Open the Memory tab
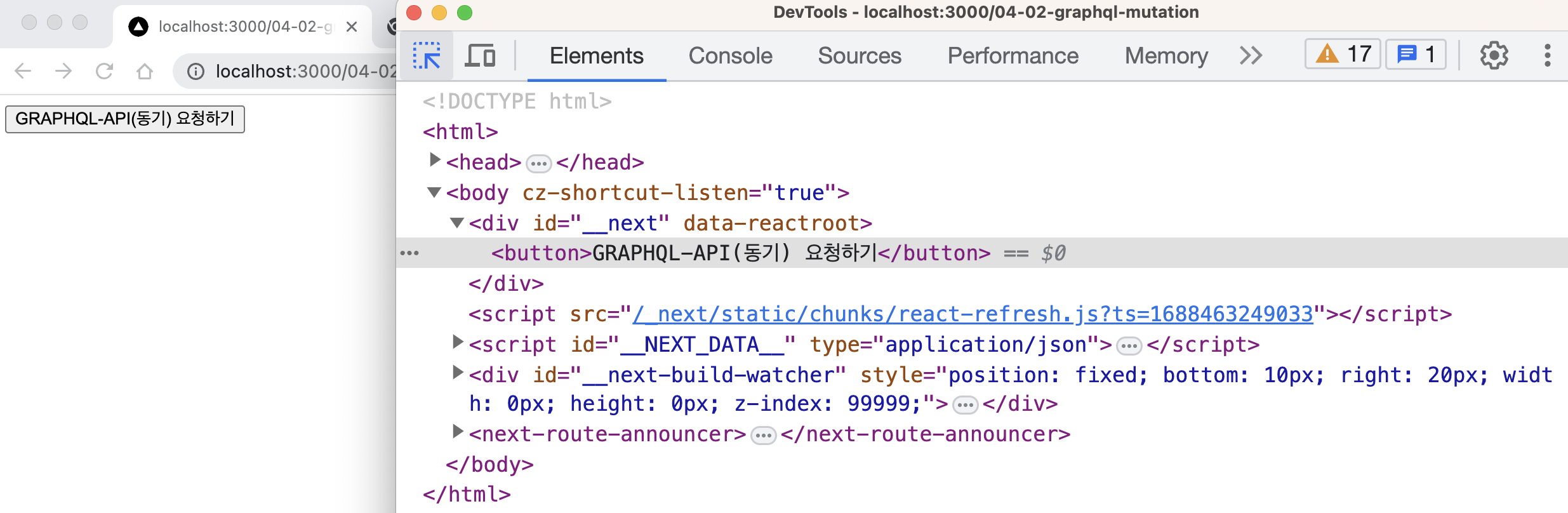The image size is (1568, 513). coord(1166,56)
